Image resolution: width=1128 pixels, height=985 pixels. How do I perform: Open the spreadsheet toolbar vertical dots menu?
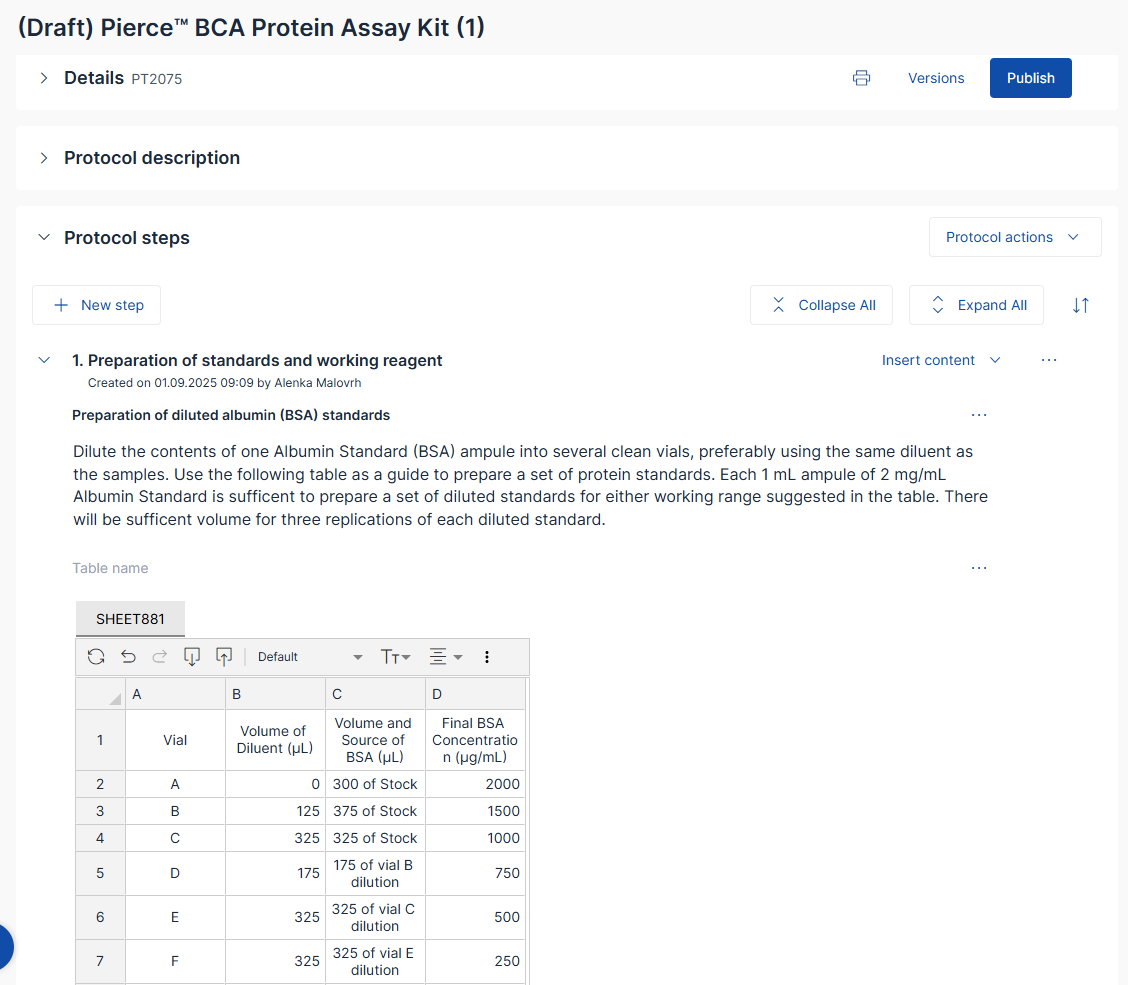[487, 657]
